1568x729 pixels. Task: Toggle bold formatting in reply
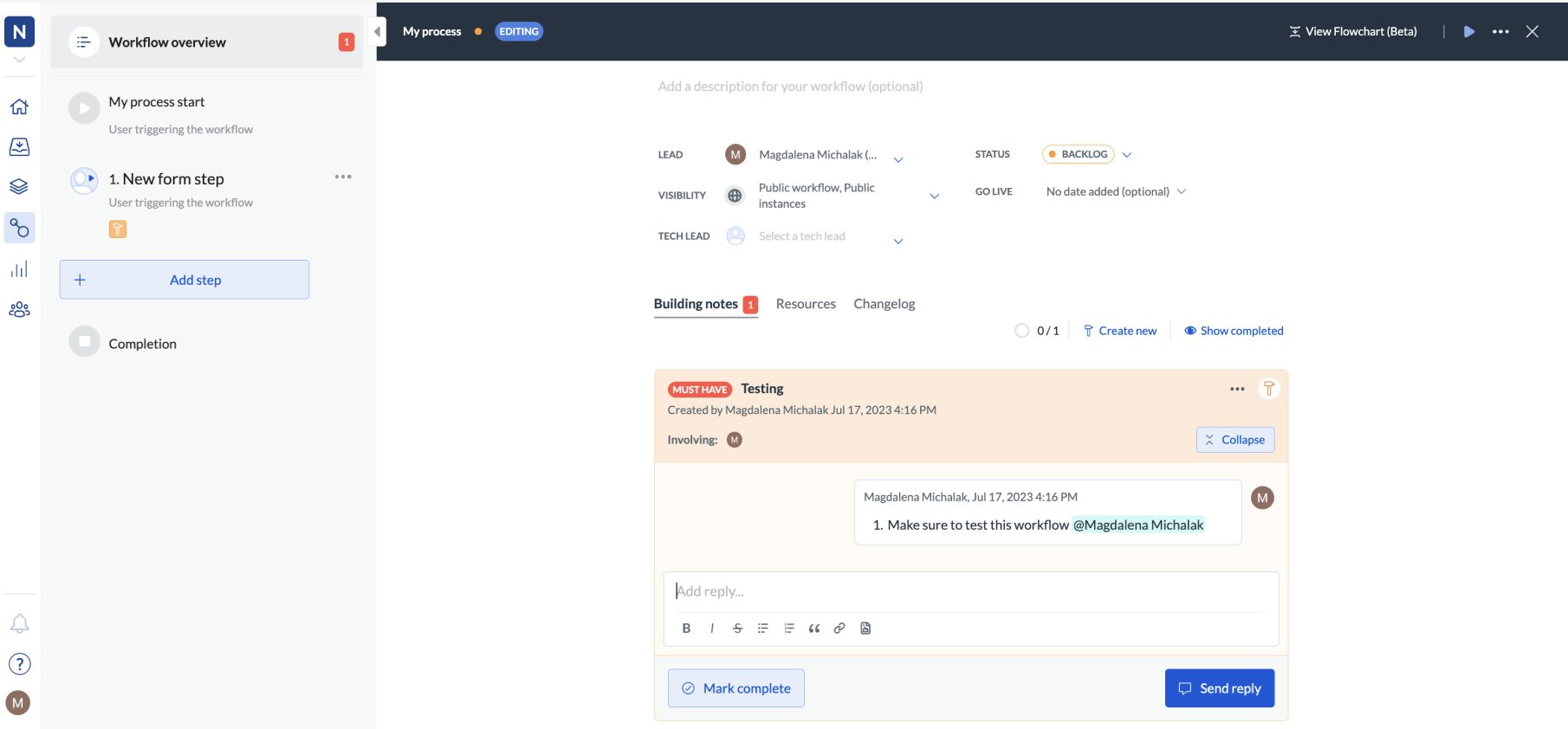tap(686, 629)
